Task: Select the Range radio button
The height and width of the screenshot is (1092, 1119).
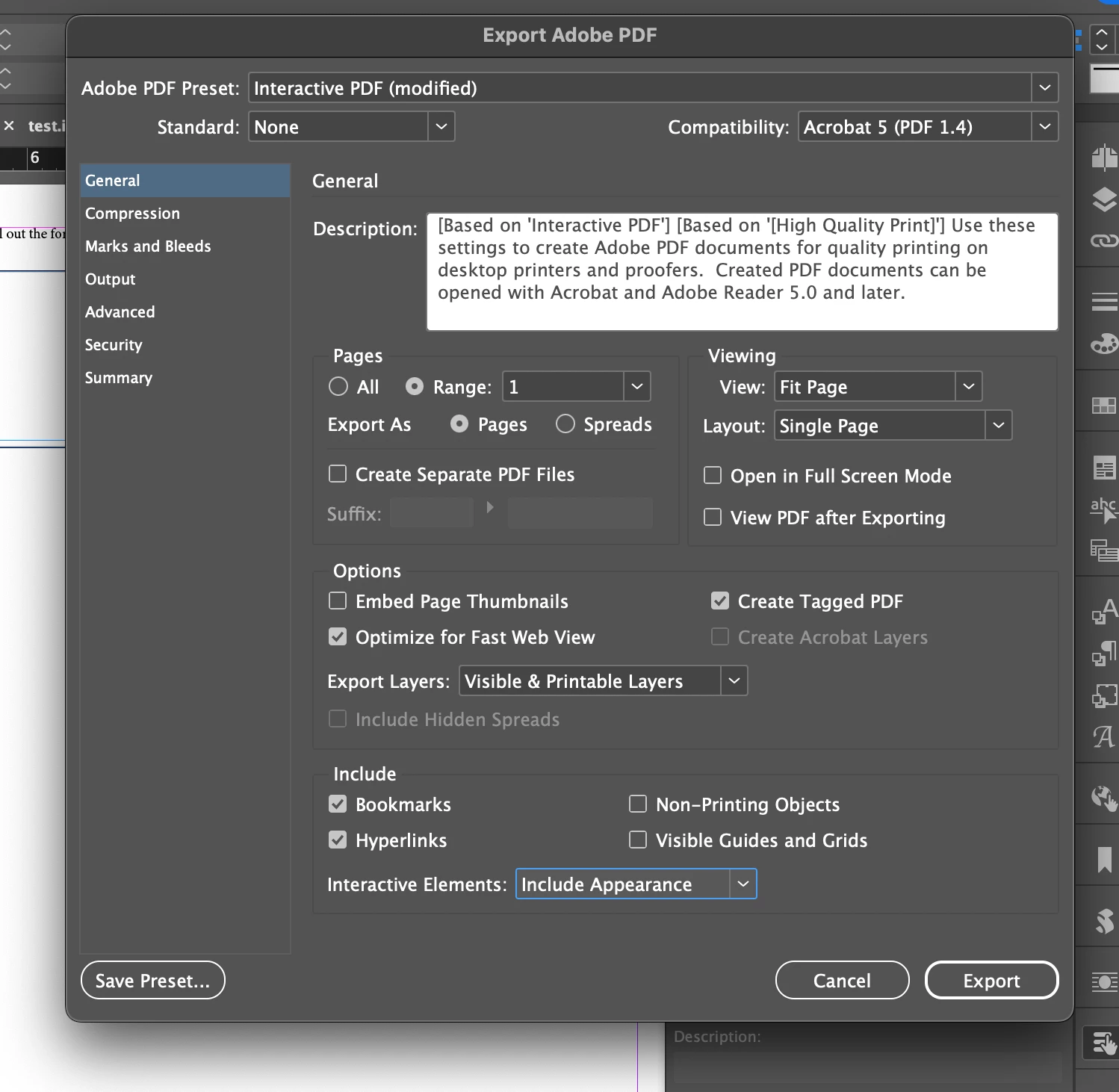Action: click(415, 386)
